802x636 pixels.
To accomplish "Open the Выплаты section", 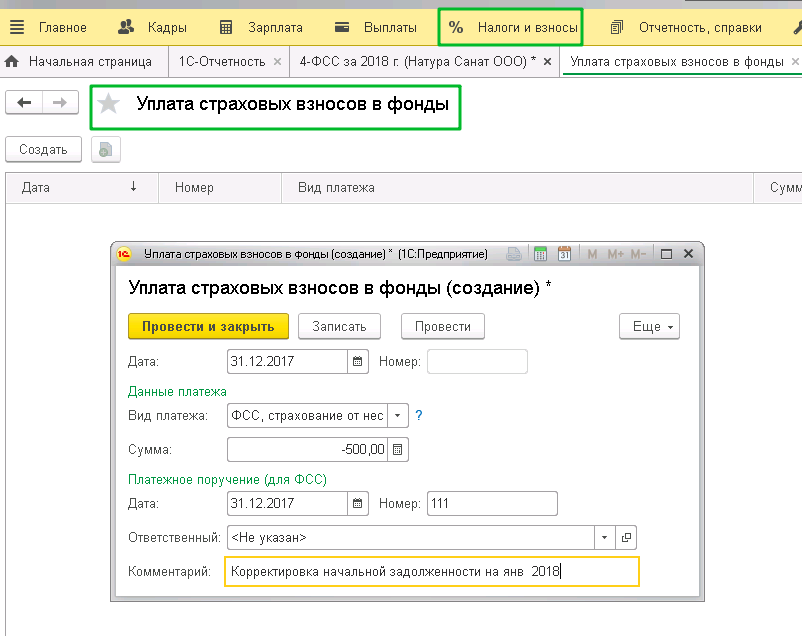I will tap(390, 28).
